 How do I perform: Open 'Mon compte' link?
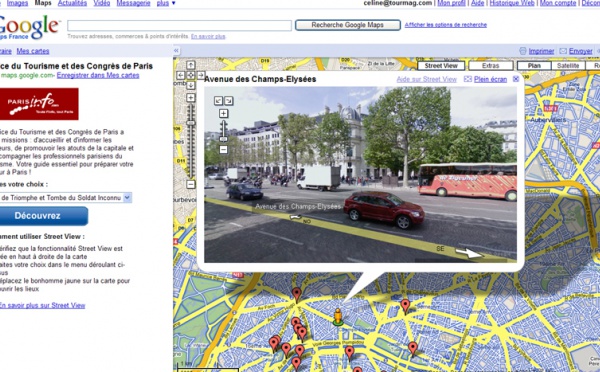click(558, 3)
